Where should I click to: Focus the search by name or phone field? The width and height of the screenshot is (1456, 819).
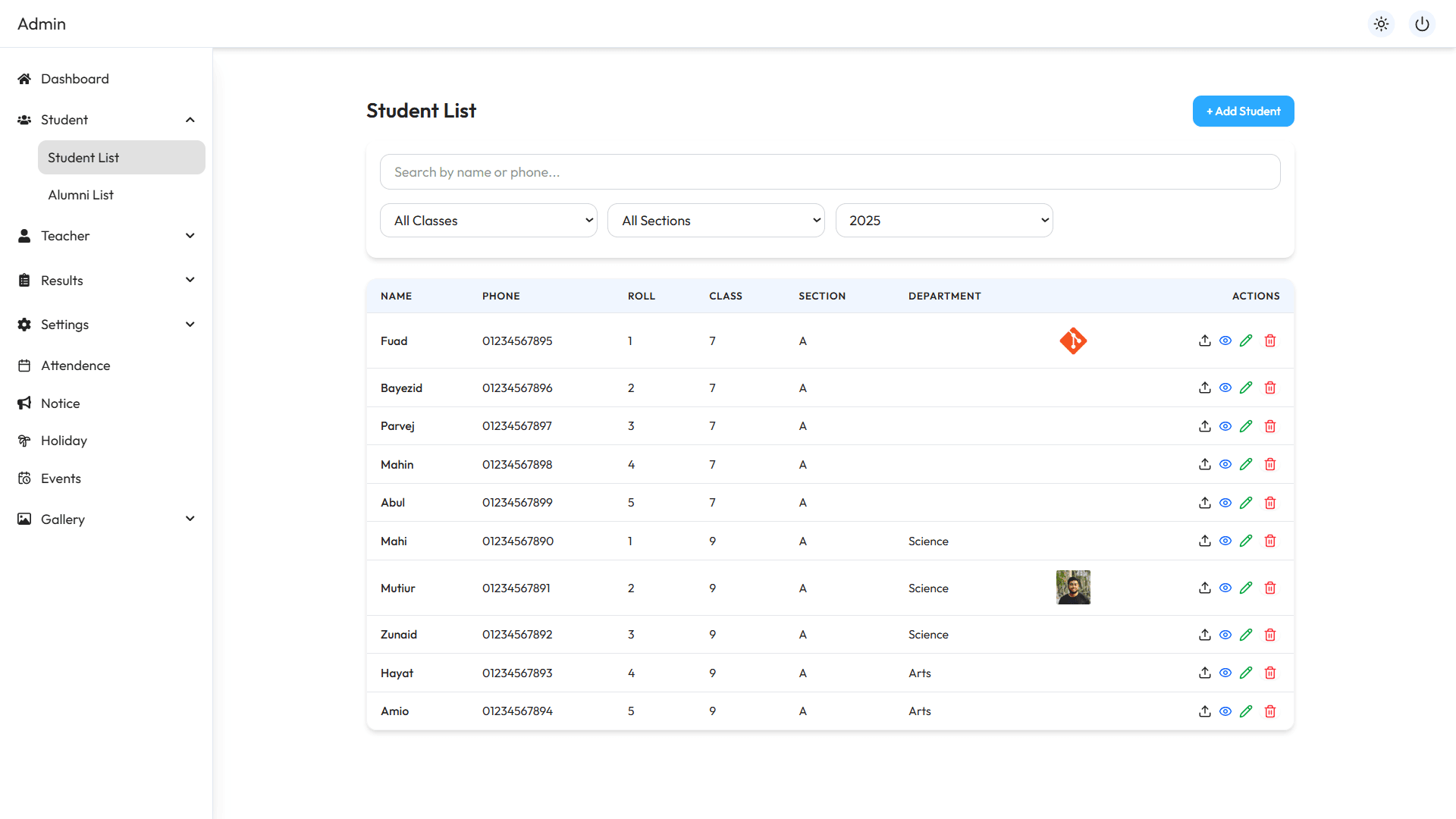830,172
